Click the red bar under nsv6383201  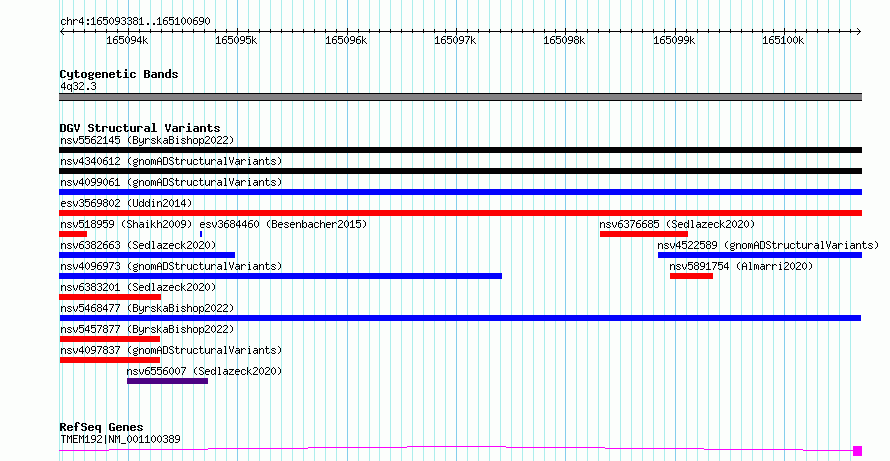point(110,297)
